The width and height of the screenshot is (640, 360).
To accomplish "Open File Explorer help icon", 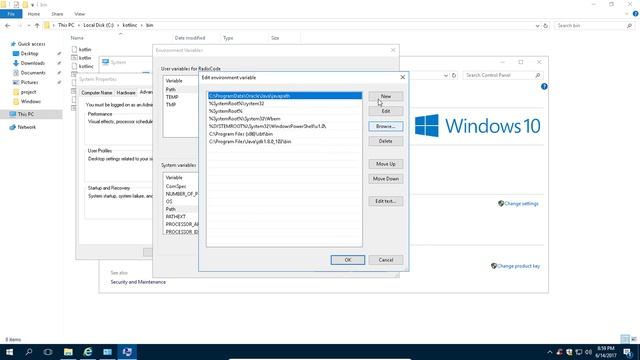I will pos(636,14).
